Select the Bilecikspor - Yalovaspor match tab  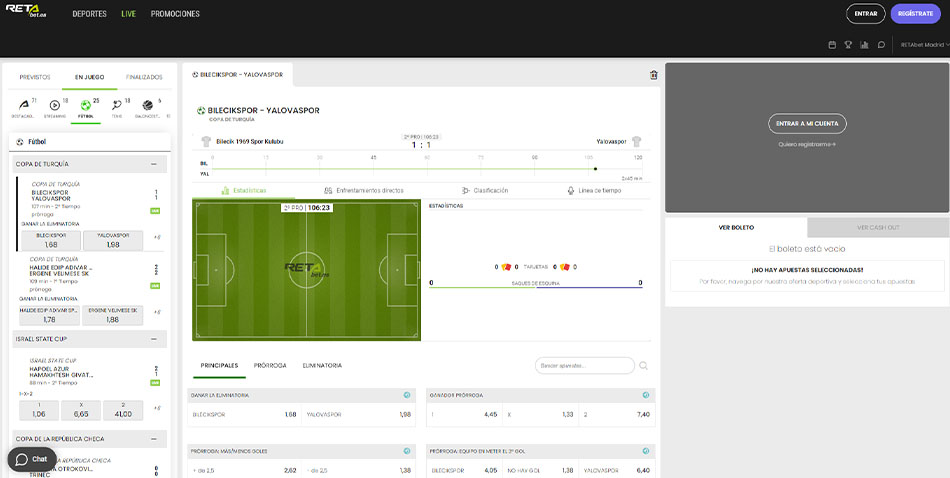coord(238,75)
